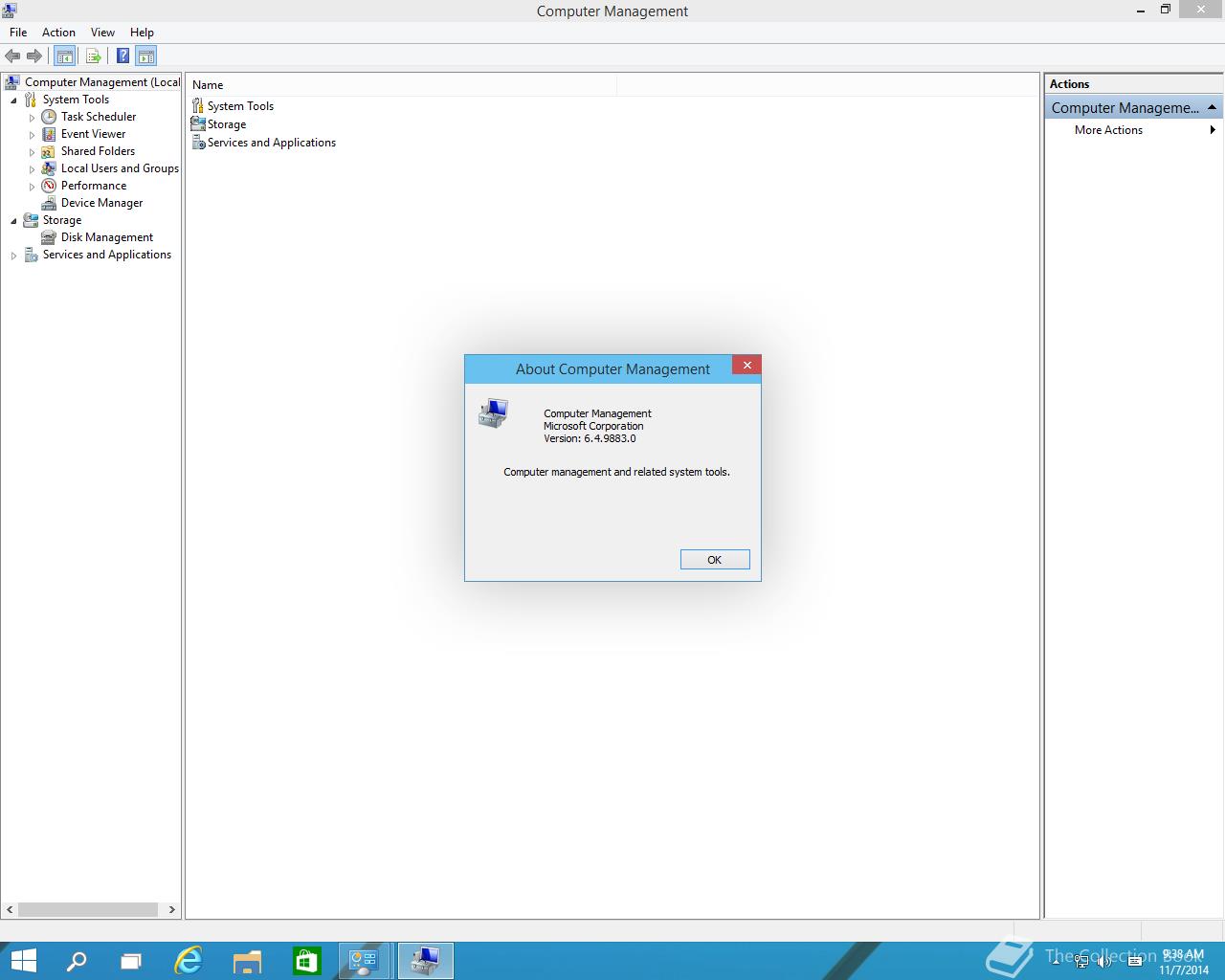Open the More Actions submenu arrow
1225x980 pixels.
coord(1213,130)
